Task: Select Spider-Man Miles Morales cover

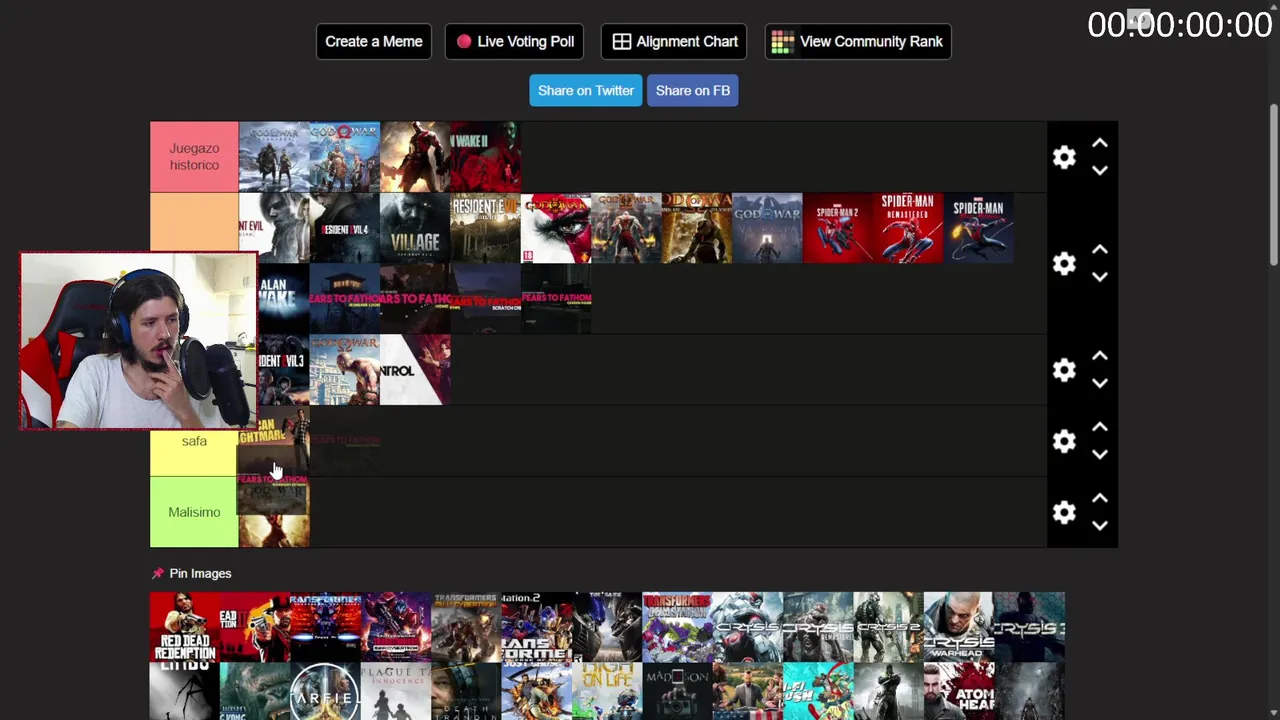Action: 978,228
